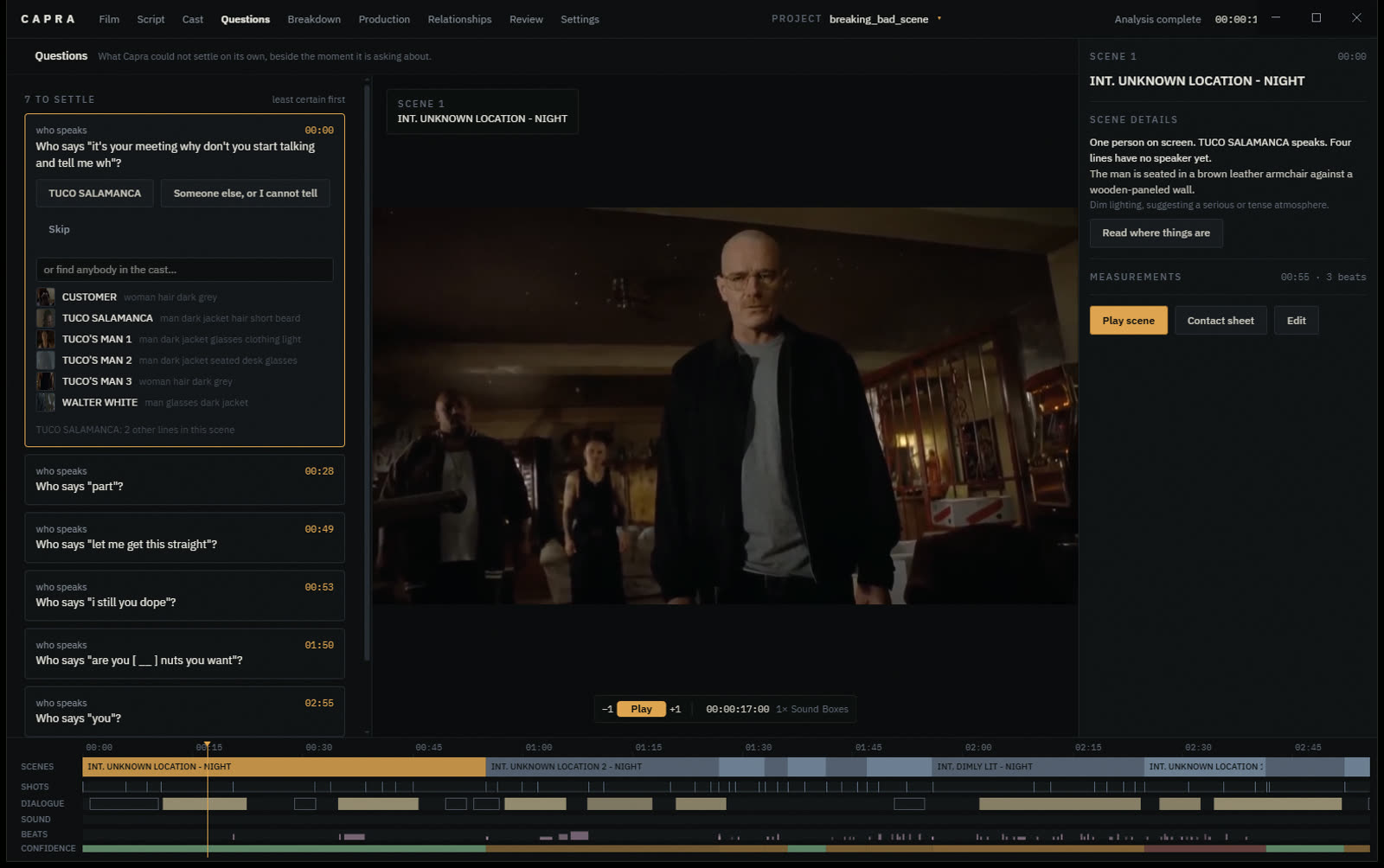The width and height of the screenshot is (1384, 868).
Task: Pick TUCO'S MAN 1 from the cast list
Action: [184, 339]
